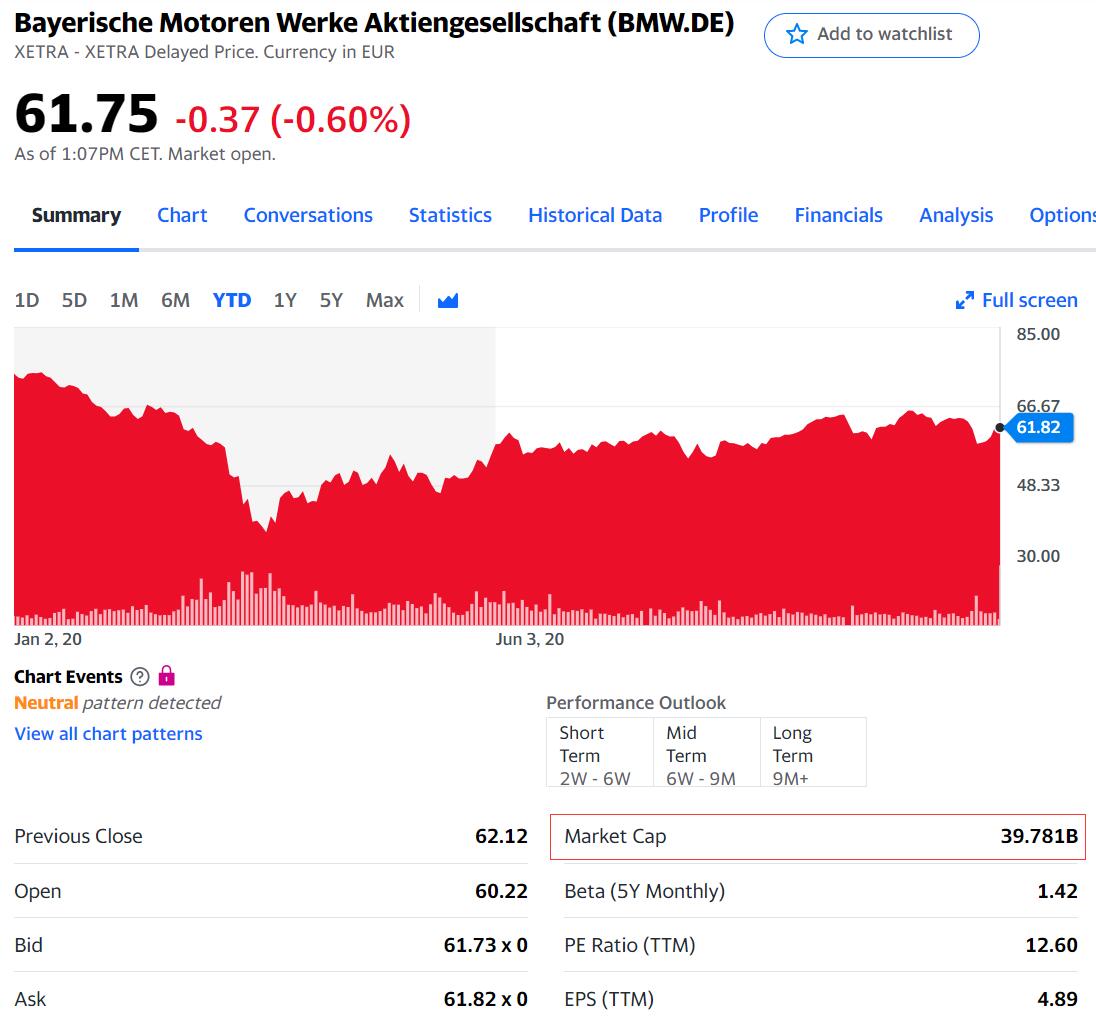
Task: Switch to the Chart tab
Action: pyautogui.click(x=182, y=215)
